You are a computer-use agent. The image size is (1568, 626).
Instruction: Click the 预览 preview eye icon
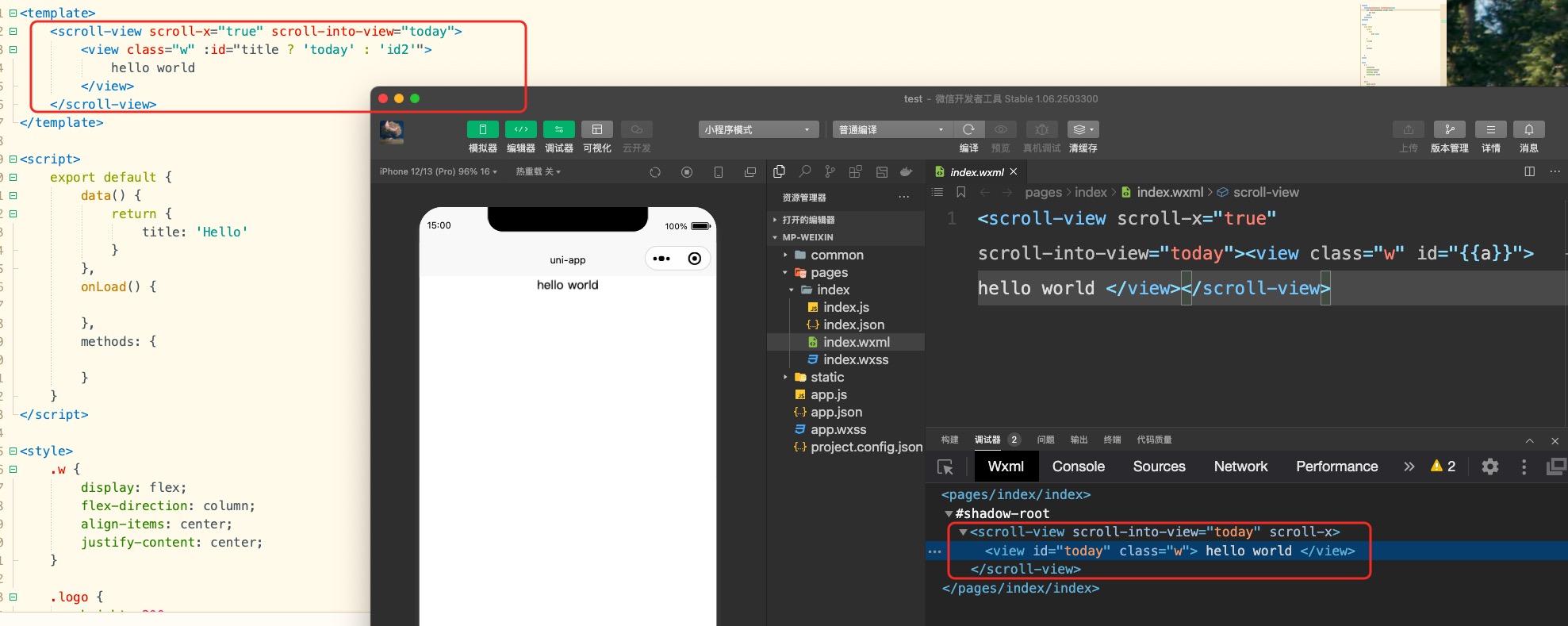coord(1001,129)
